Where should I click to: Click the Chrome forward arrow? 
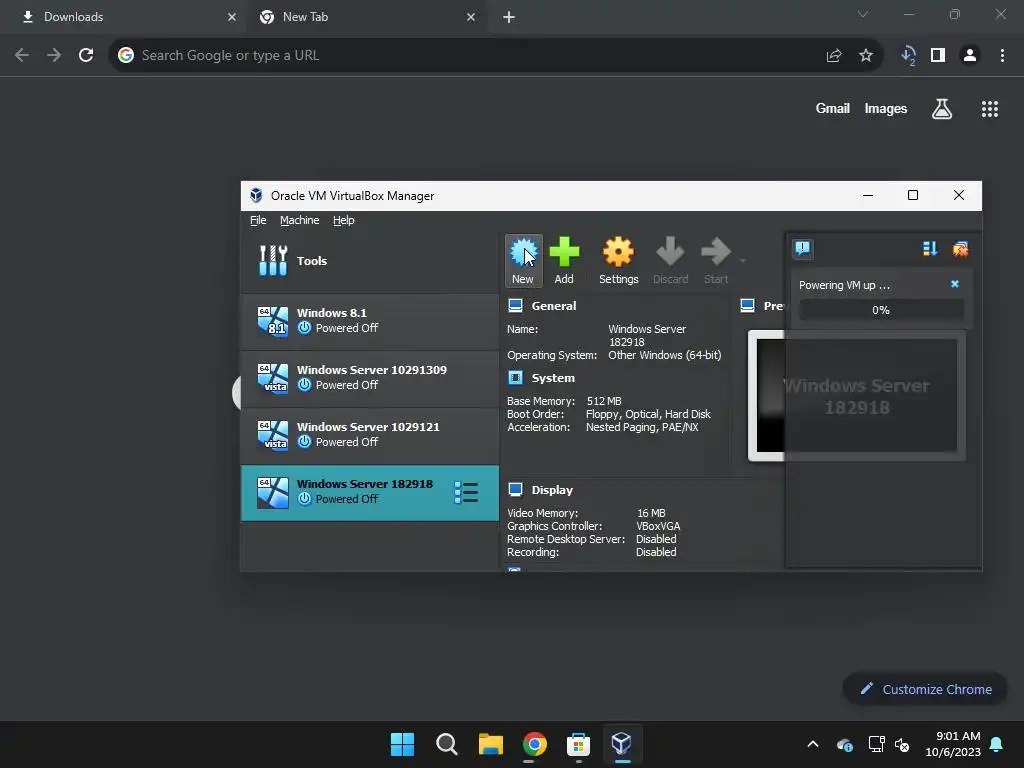coord(54,56)
